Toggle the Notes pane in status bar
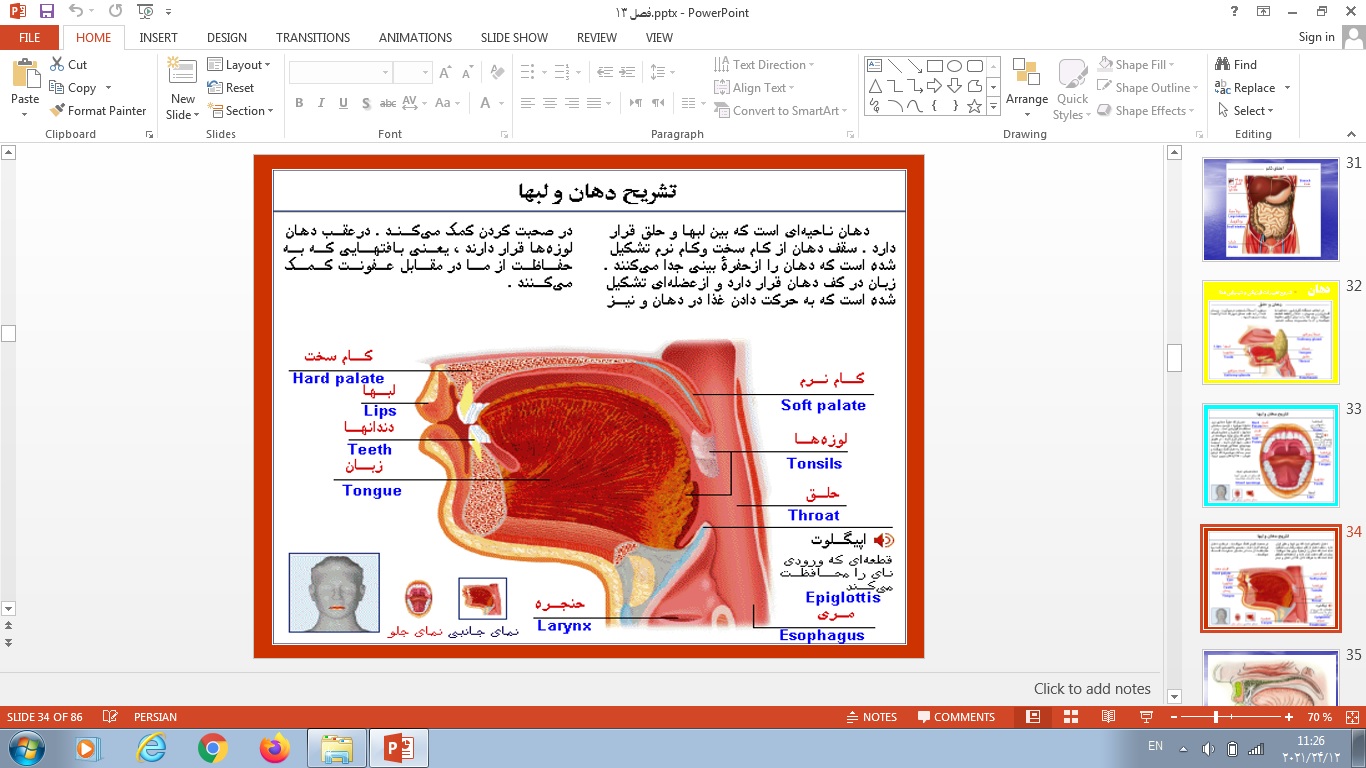The image size is (1366, 768). [871, 717]
